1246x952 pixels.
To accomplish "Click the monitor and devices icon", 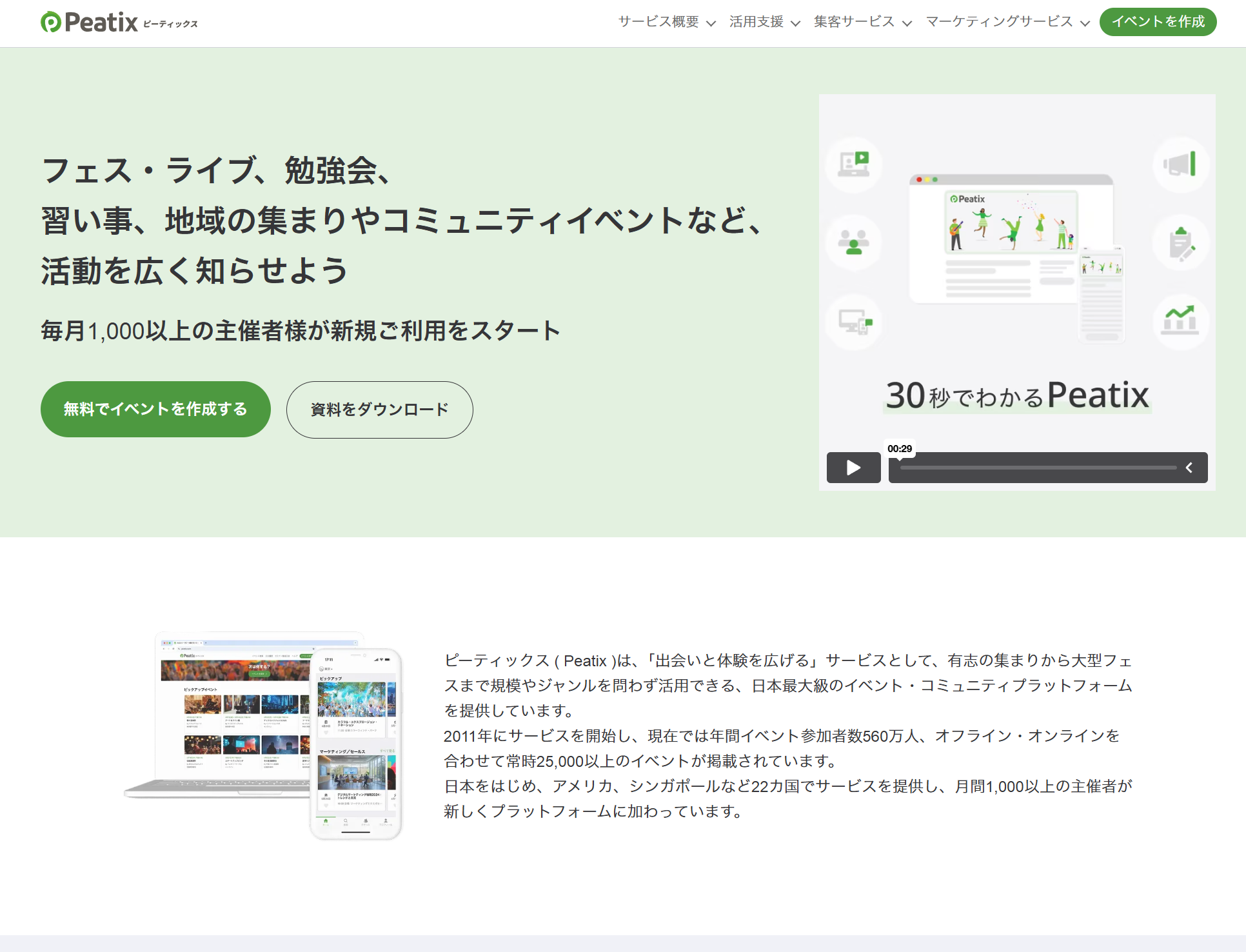I will click(x=855, y=321).
